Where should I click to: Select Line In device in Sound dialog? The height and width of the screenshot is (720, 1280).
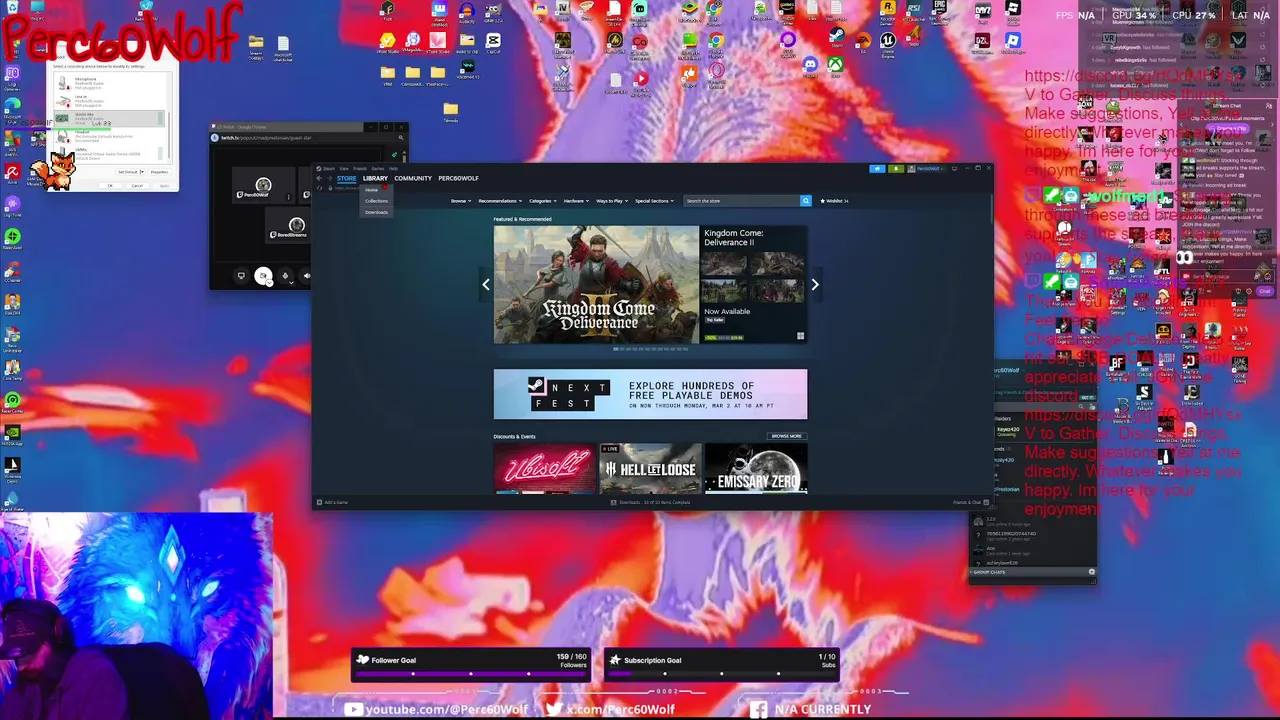pos(109,101)
